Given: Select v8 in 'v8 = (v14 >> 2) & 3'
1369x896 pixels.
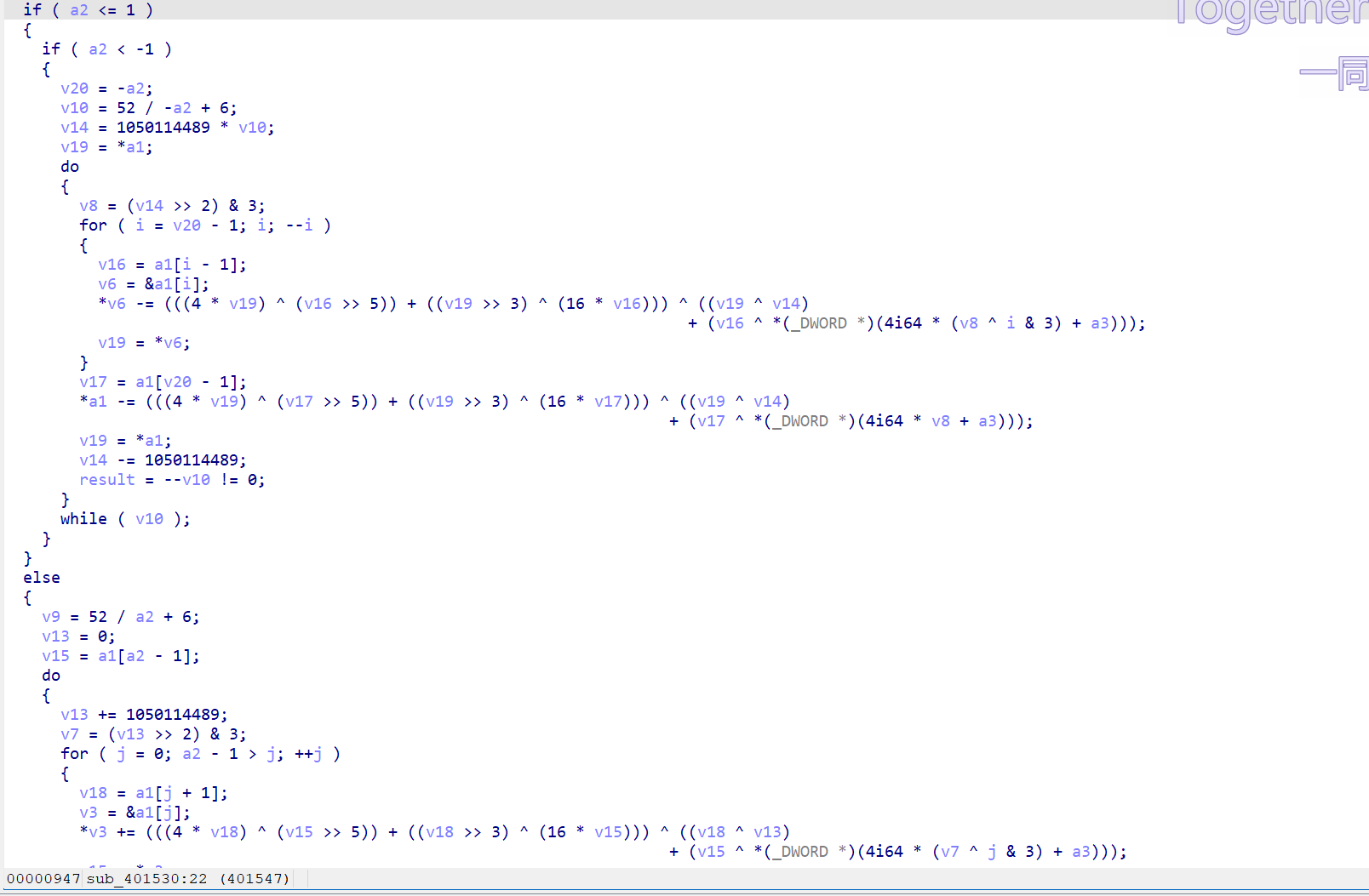Looking at the screenshot, I should pos(89,206).
